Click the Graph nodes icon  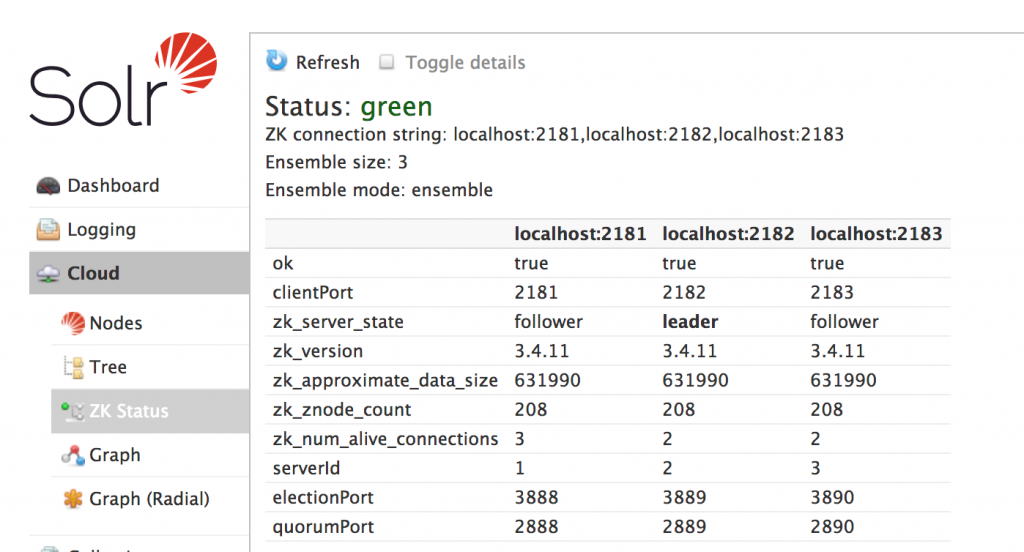pyautogui.click(x=72, y=455)
